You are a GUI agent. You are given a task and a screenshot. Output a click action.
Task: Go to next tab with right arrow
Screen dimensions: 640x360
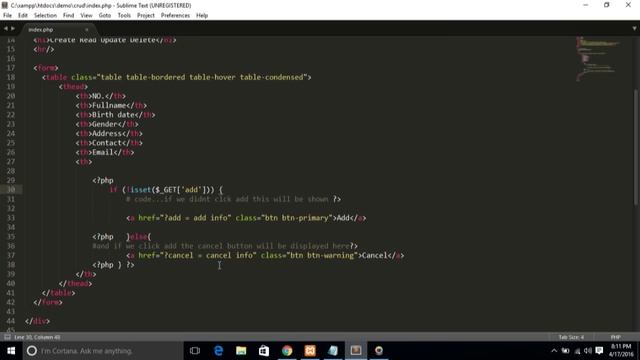point(13,29)
